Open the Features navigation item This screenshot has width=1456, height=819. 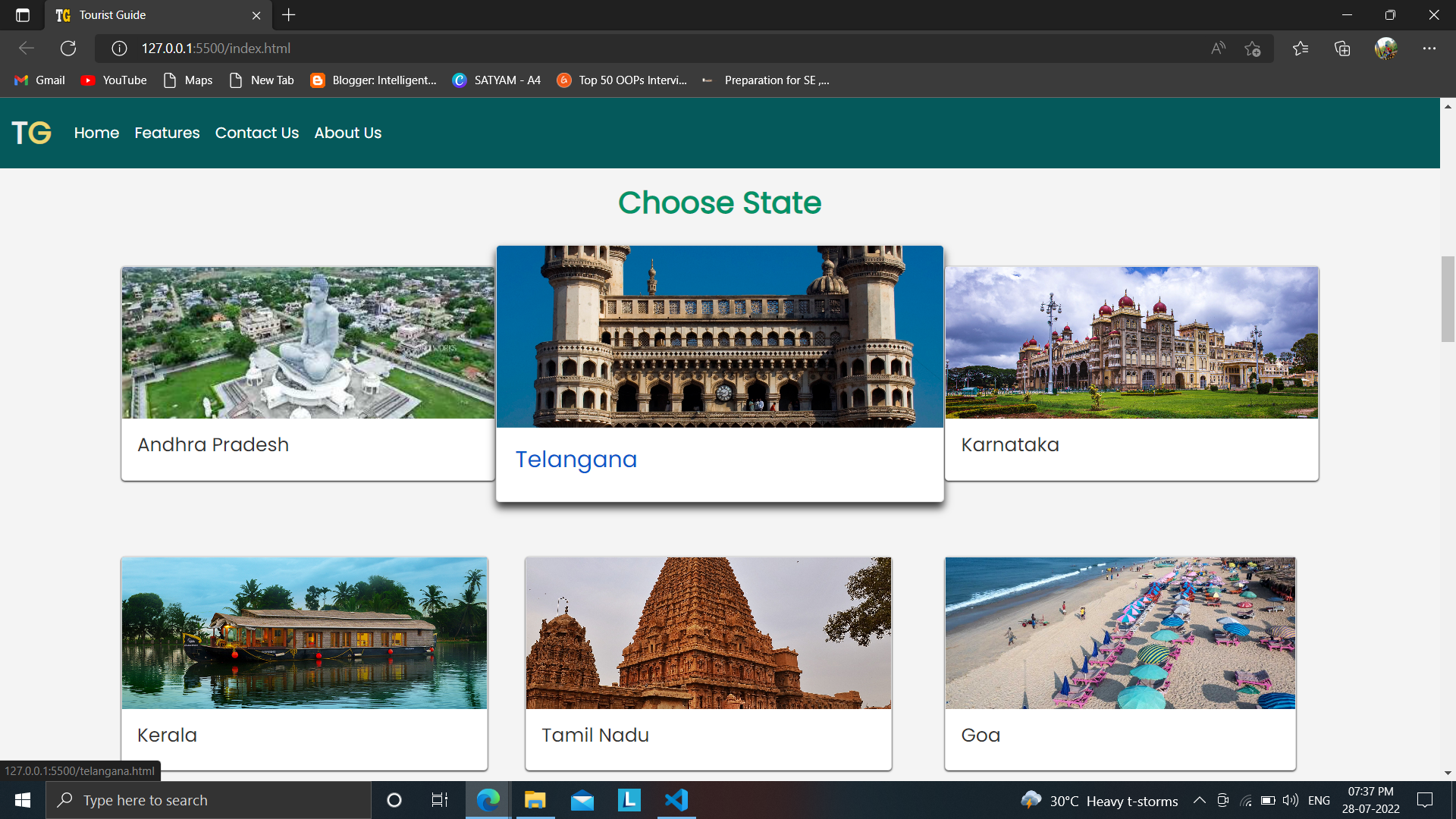tap(167, 133)
